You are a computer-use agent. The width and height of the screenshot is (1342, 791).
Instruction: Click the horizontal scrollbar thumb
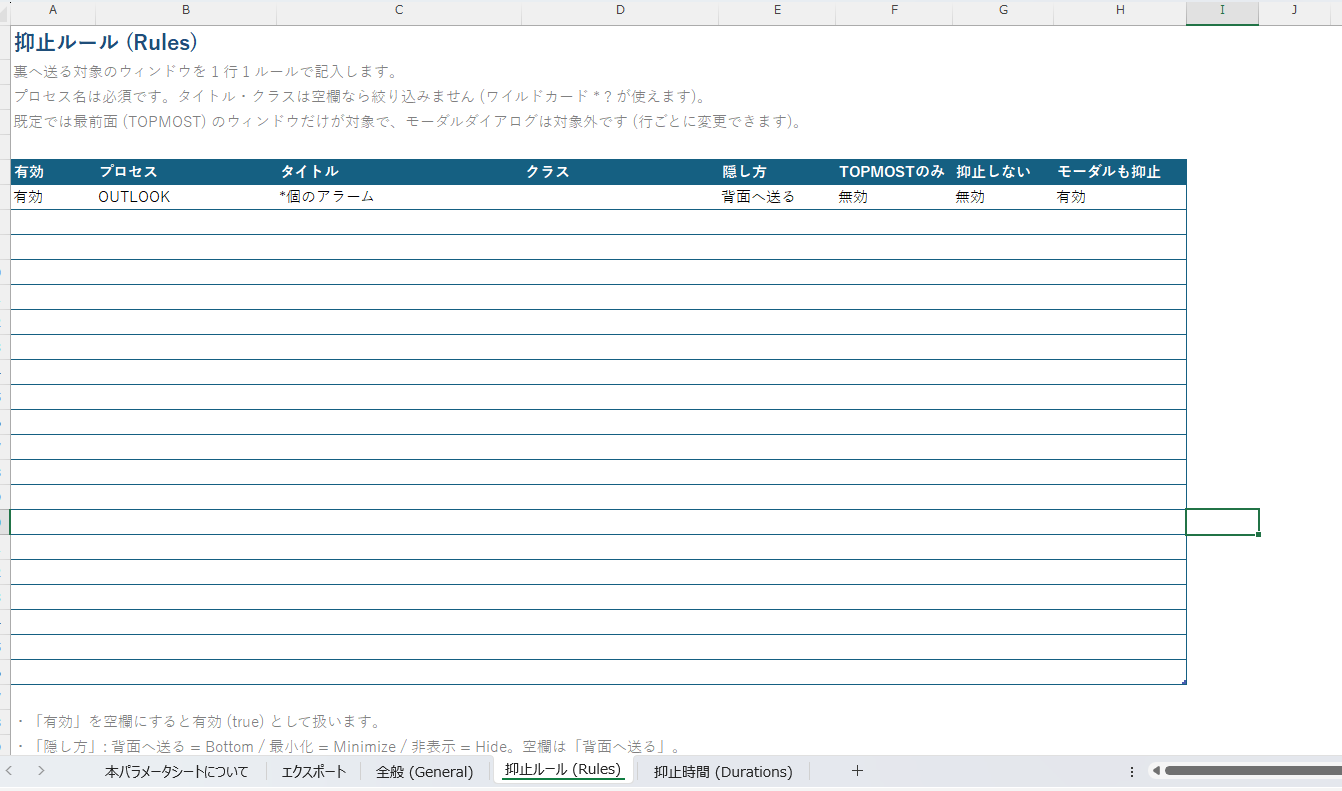[x=1252, y=771]
